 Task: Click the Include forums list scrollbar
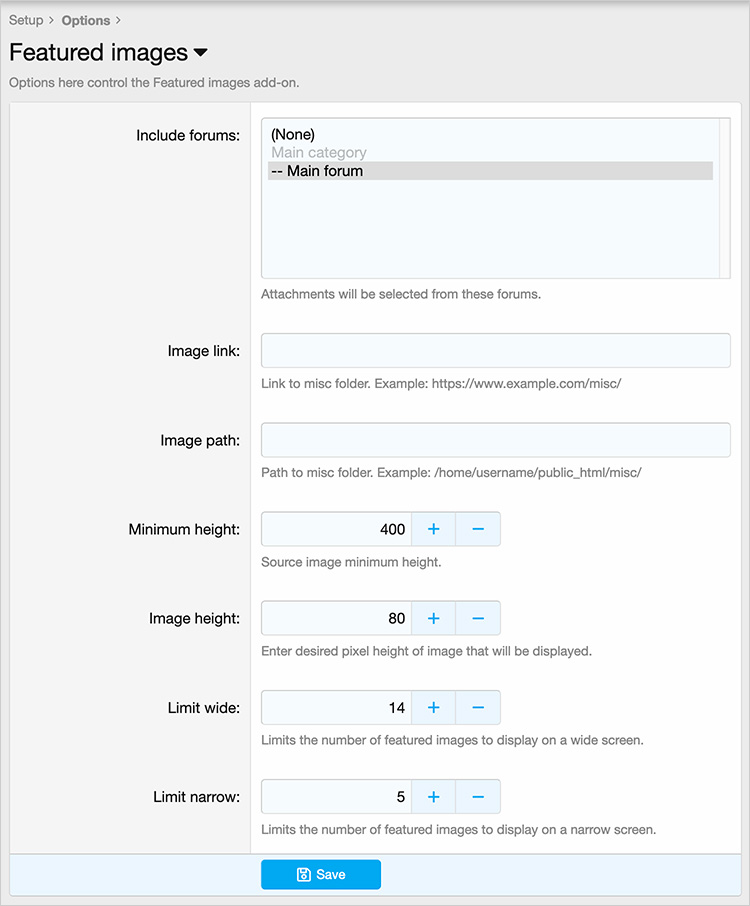(x=724, y=198)
